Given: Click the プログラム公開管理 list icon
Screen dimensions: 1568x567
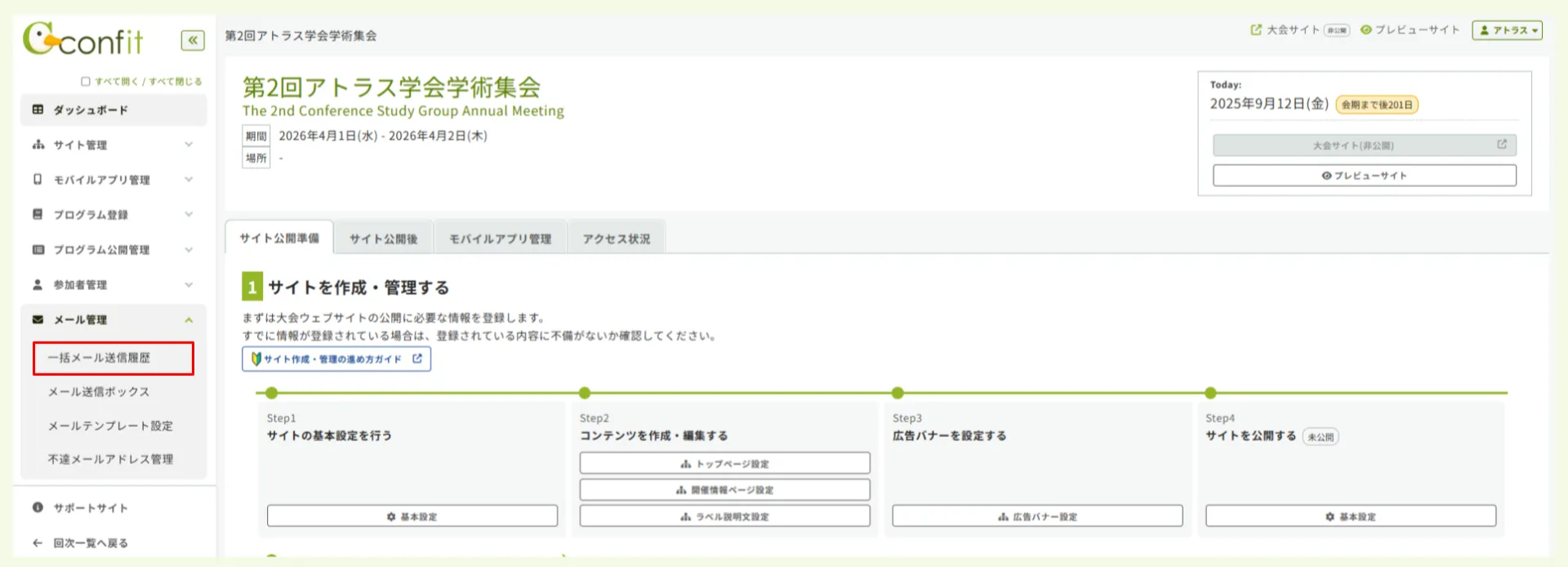Looking at the screenshot, I should point(38,249).
